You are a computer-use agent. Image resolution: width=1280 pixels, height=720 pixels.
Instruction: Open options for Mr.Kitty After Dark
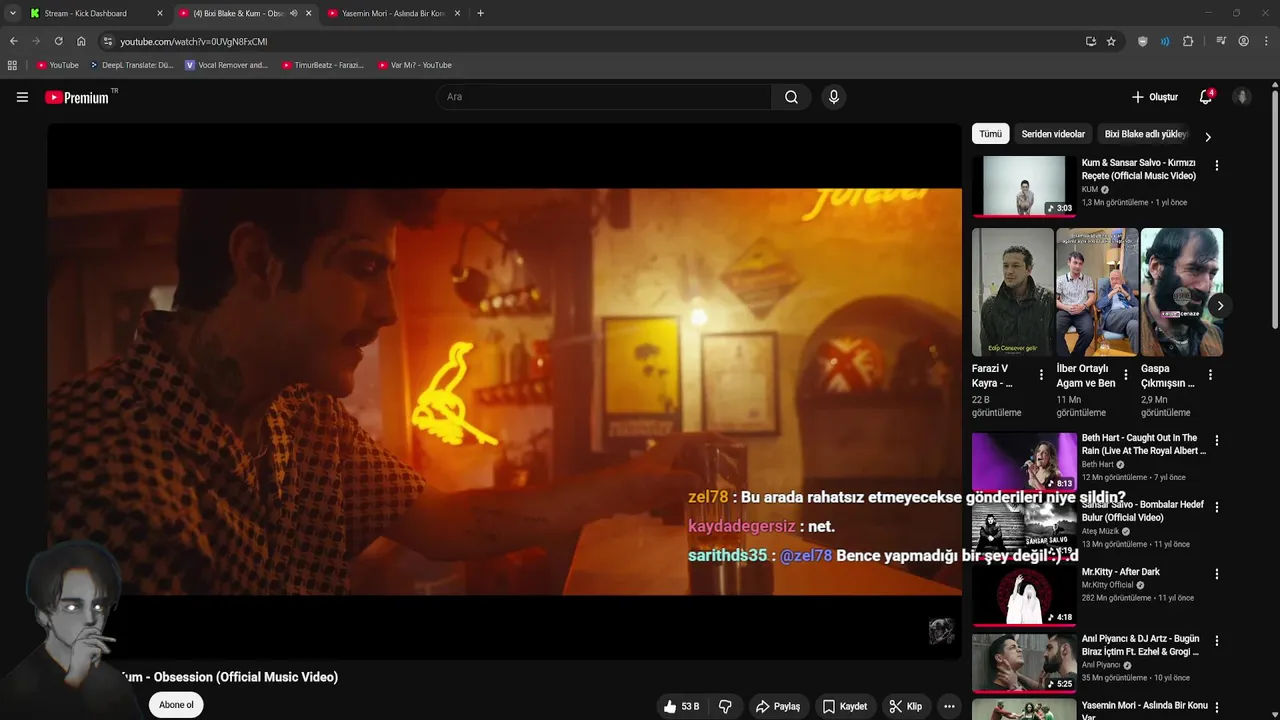1217,574
